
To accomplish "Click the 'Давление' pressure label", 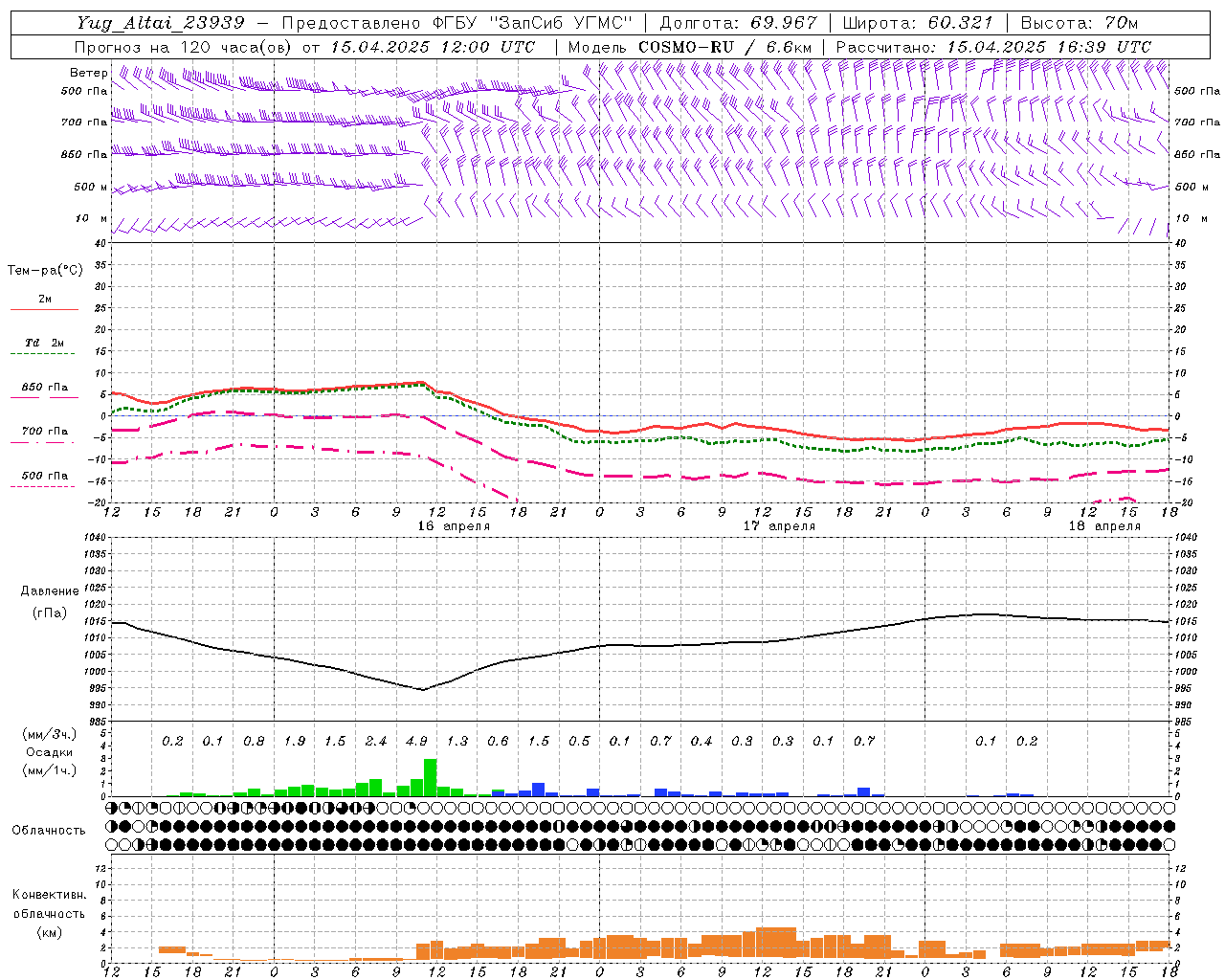I will pos(49,591).
